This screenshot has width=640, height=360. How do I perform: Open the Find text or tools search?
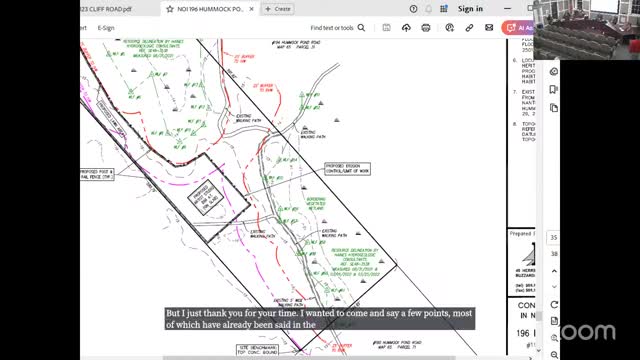click(338, 28)
